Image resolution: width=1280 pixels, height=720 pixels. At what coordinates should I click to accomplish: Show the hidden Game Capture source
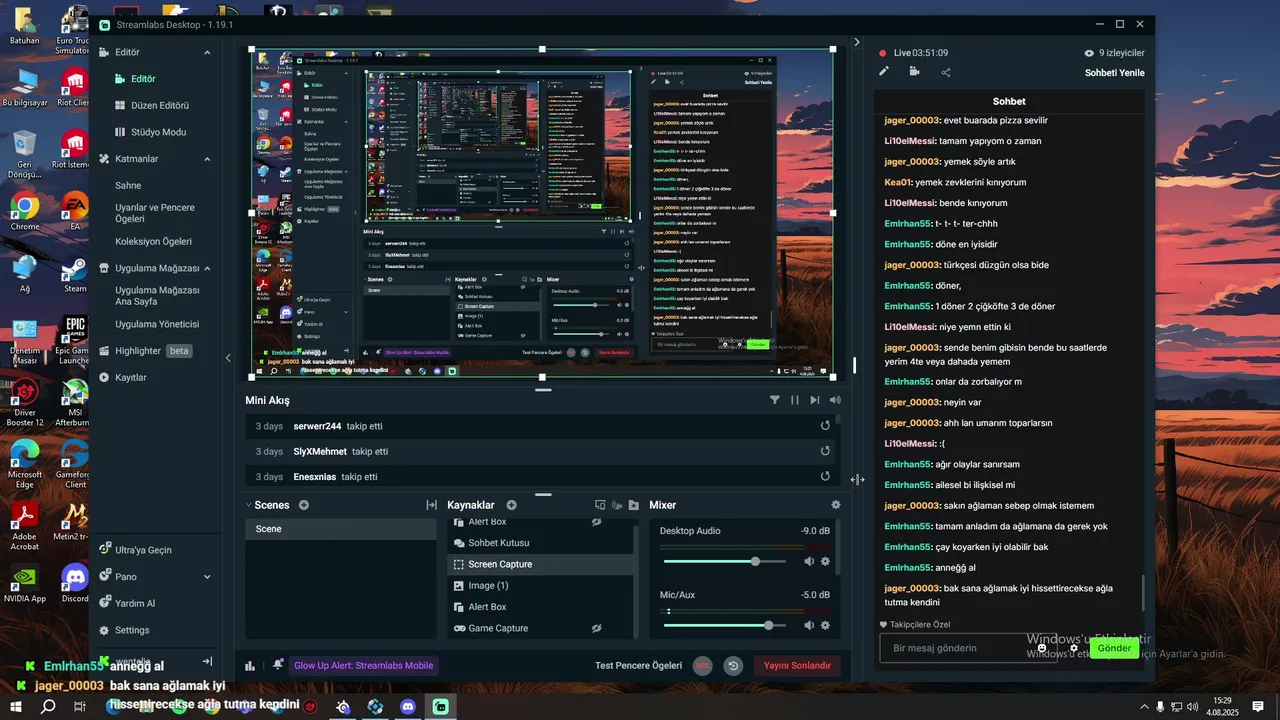596,628
